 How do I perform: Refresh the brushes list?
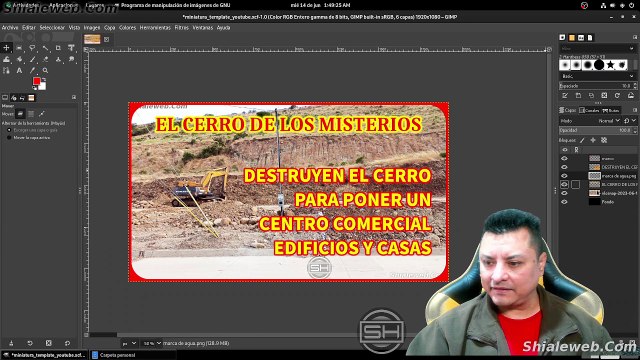click(x=618, y=96)
